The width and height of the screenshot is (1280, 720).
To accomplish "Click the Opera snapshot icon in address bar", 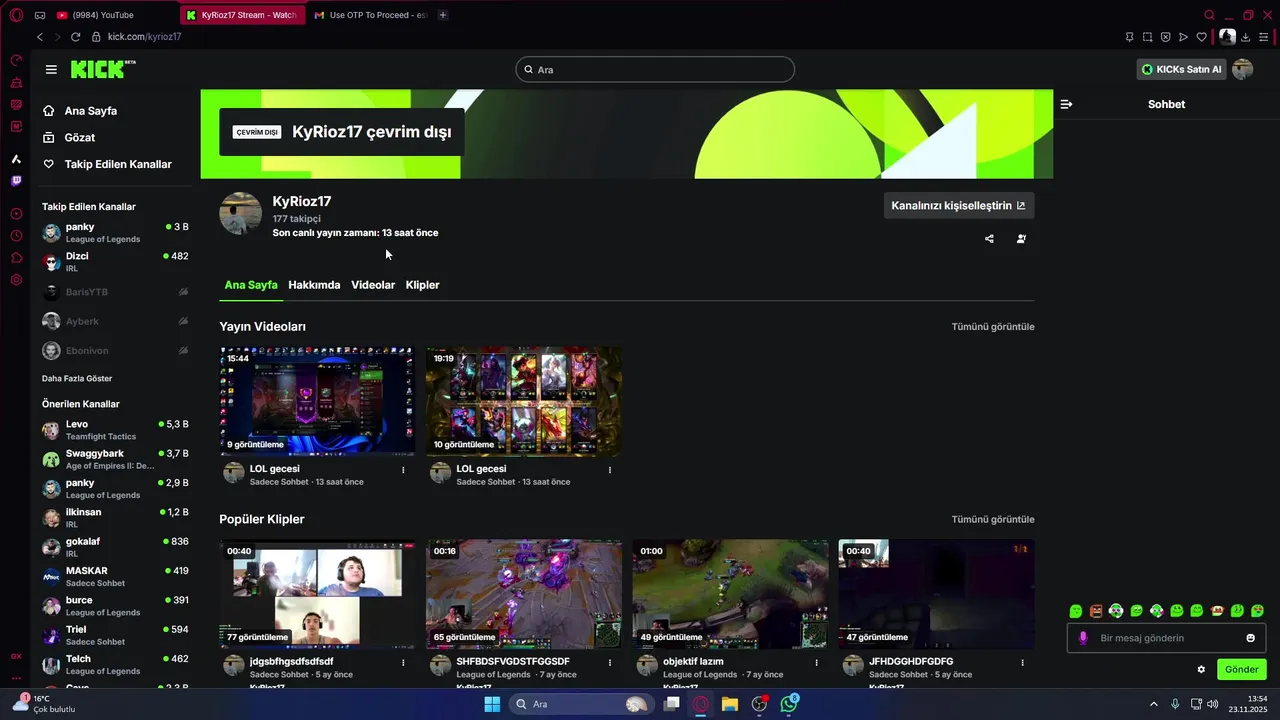I will click(1147, 37).
